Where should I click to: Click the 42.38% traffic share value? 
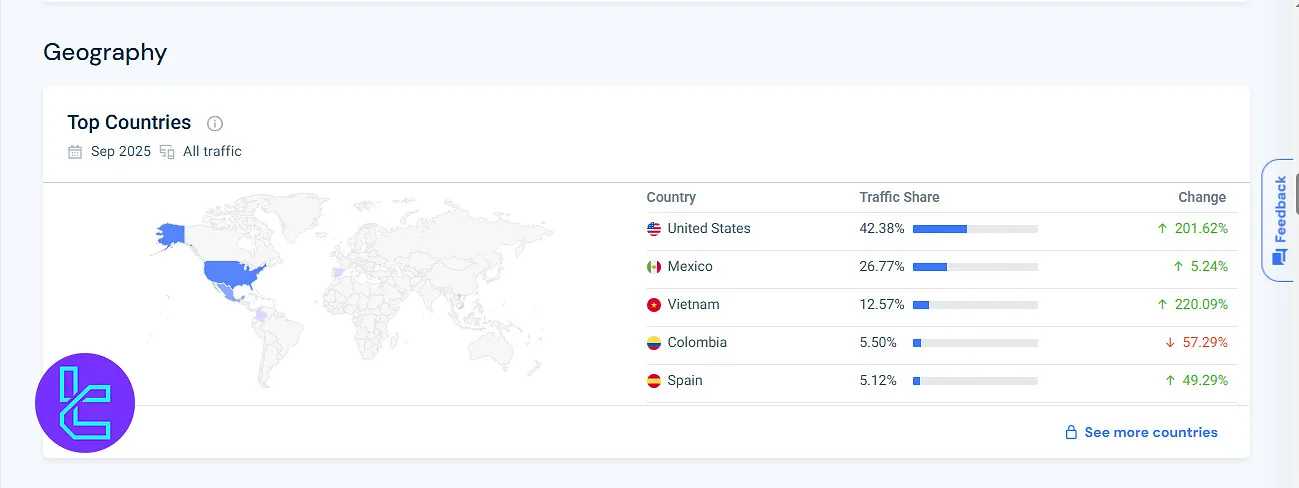point(882,229)
